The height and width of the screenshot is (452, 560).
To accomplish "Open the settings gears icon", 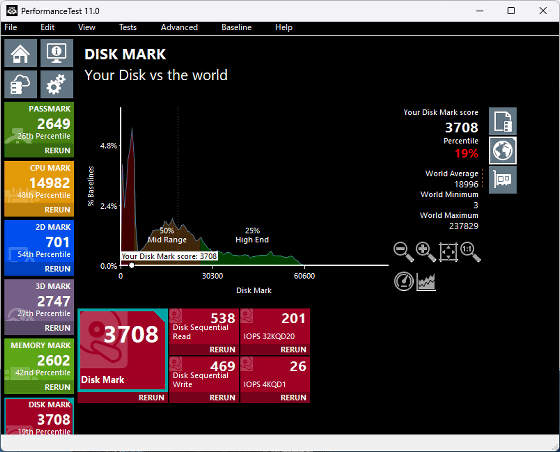I will click(x=56, y=84).
